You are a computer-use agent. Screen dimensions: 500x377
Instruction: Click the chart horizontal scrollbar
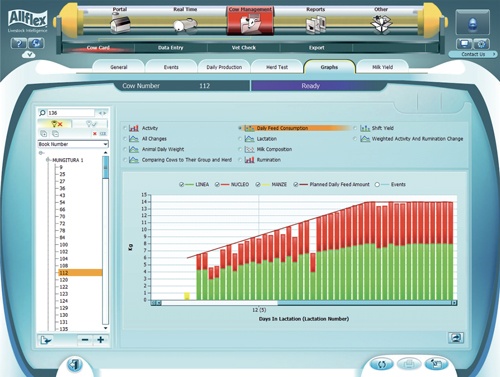coord(304,303)
